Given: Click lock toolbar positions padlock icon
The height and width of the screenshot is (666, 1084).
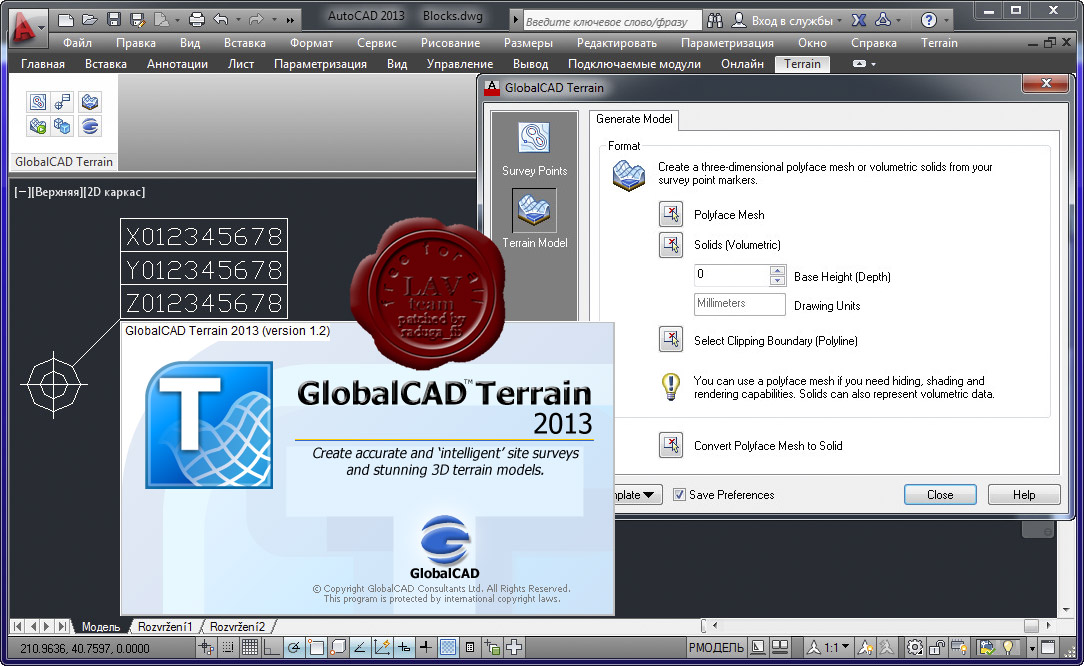Looking at the screenshot, I should pyautogui.click(x=937, y=647).
